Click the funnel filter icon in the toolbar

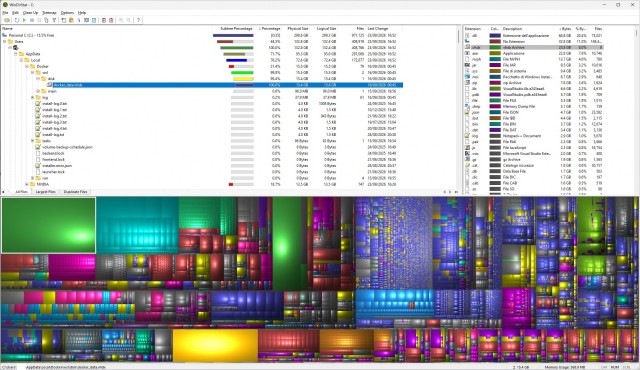click(54, 20)
